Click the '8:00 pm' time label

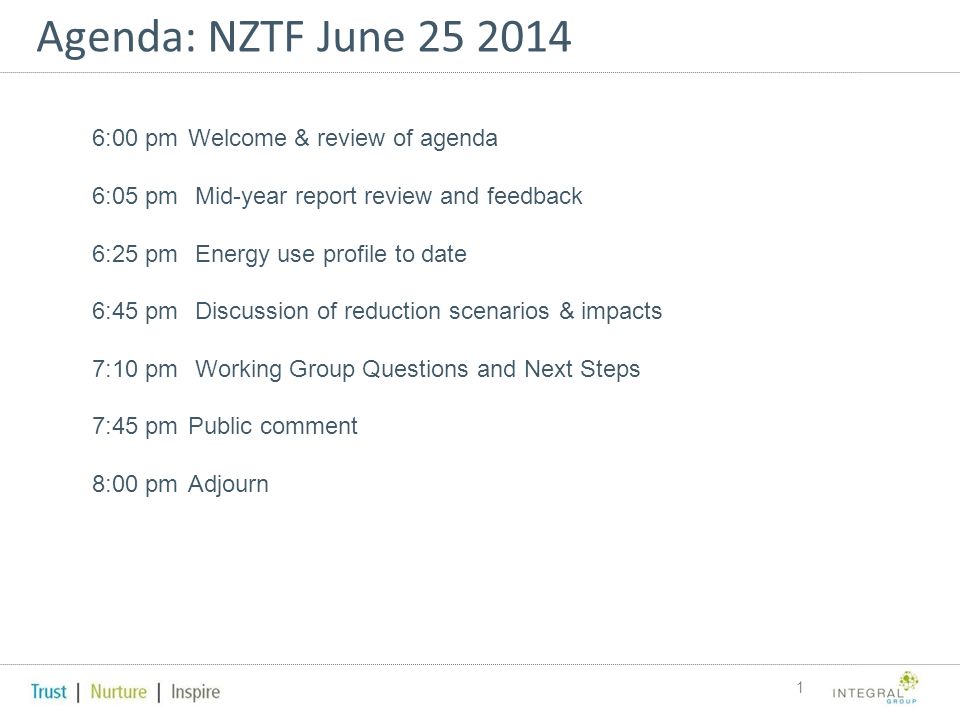(135, 485)
